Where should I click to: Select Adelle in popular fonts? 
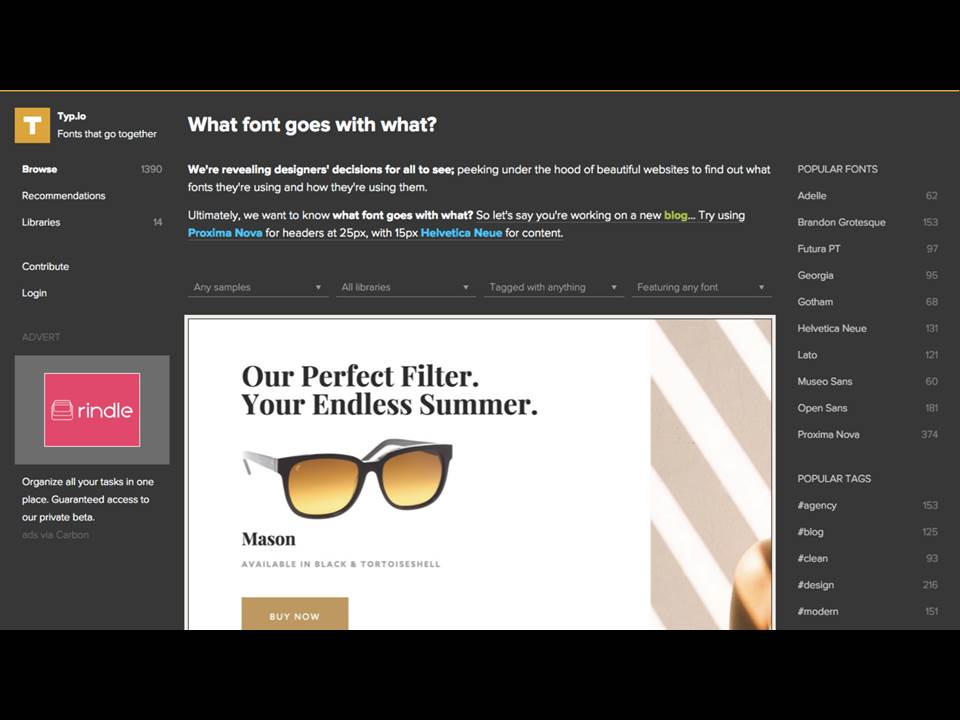[812, 196]
